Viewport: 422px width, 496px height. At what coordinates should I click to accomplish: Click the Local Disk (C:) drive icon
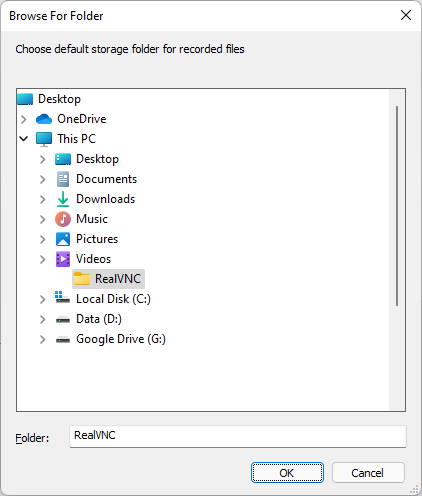pos(62,298)
